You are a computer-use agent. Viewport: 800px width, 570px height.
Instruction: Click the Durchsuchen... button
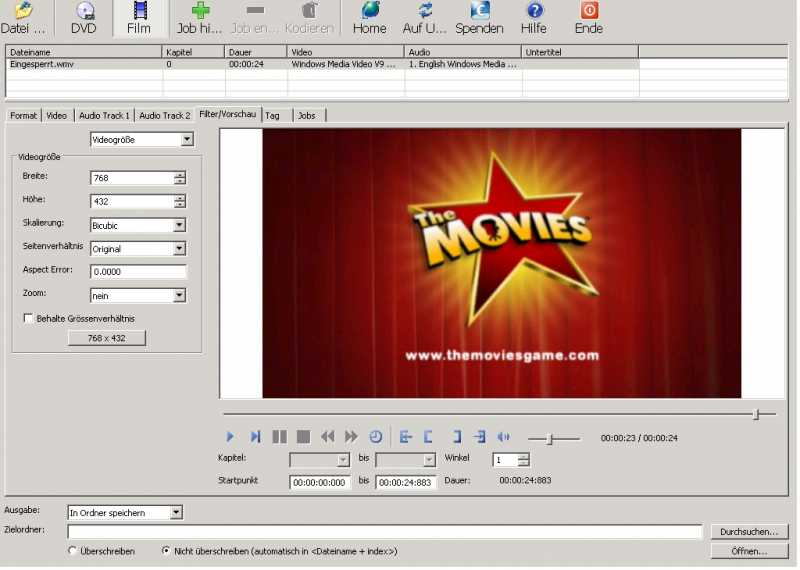click(x=750, y=532)
